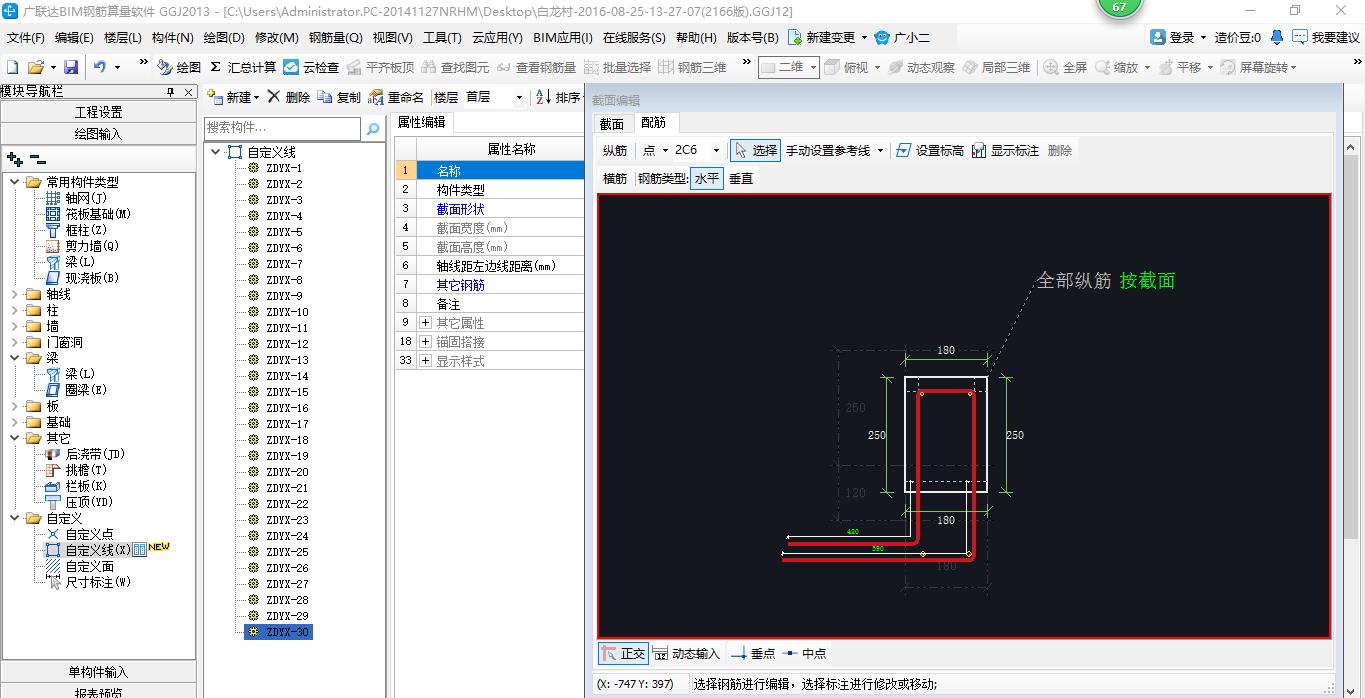Toggle 水平 horizontal rebar type
The image size is (1365, 698).
point(706,178)
